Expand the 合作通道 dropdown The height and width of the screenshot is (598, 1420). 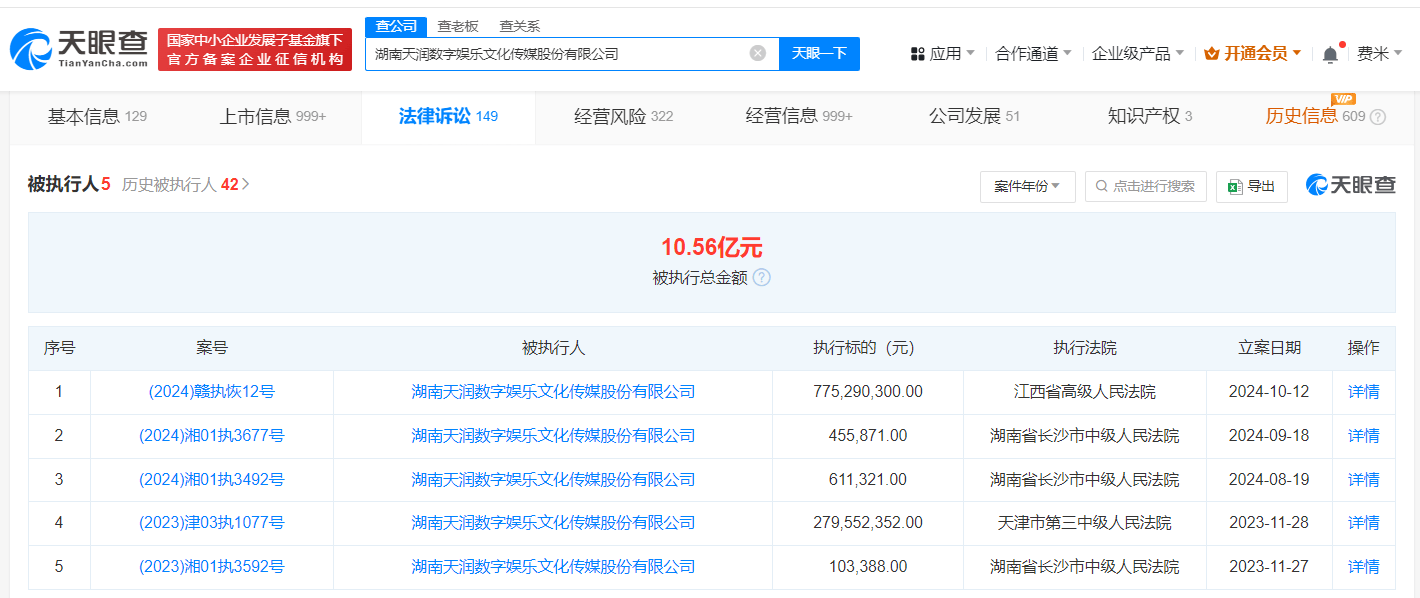[1033, 54]
